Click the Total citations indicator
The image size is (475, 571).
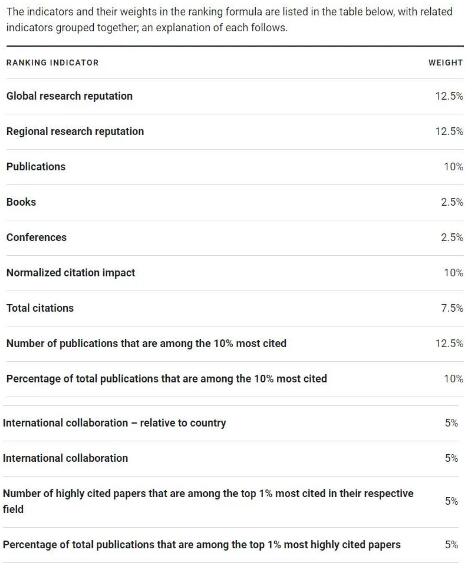pos(40,308)
